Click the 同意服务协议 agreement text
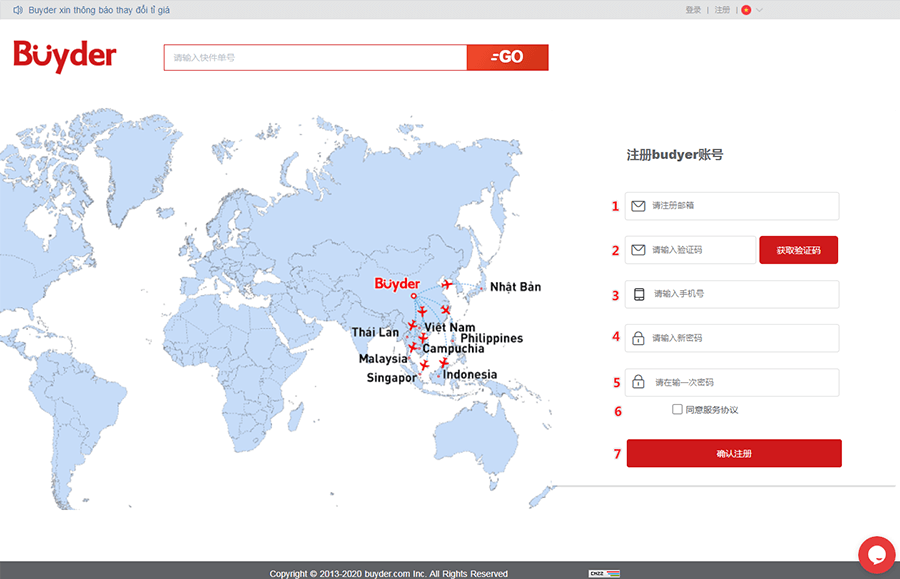Image resolution: width=900 pixels, height=579 pixels. (x=712, y=410)
